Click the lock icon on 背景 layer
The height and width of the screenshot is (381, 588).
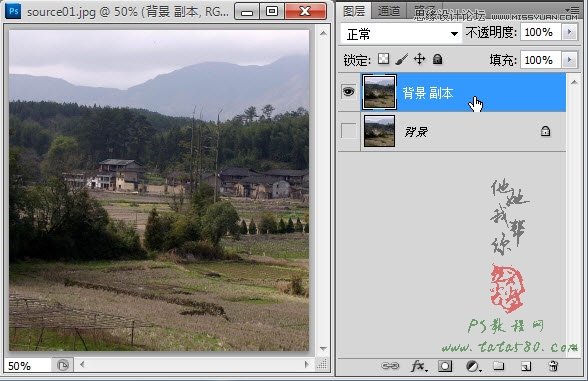[545, 131]
